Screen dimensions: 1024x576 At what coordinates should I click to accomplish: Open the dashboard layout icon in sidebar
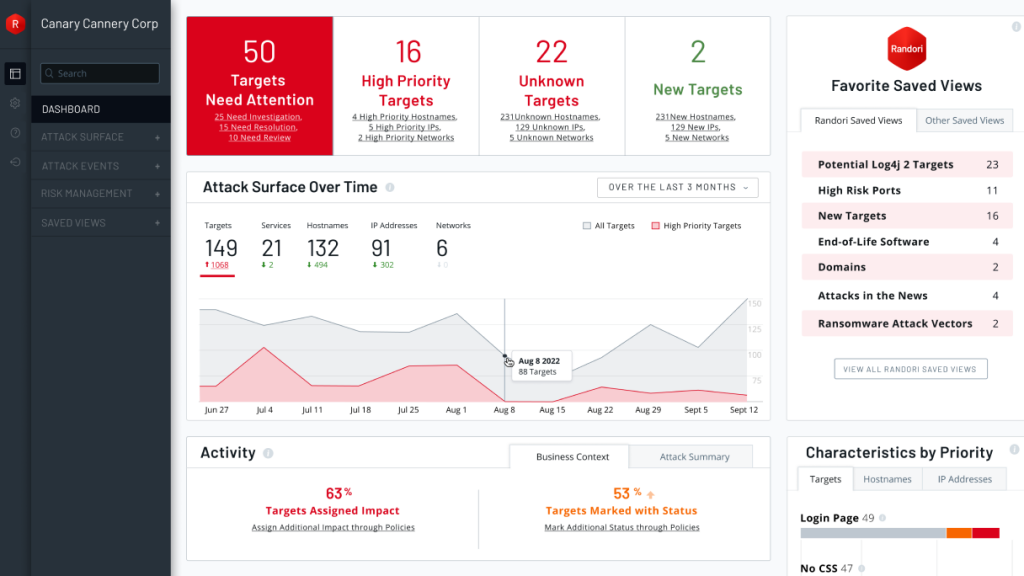pyautogui.click(x=15, y=73)
